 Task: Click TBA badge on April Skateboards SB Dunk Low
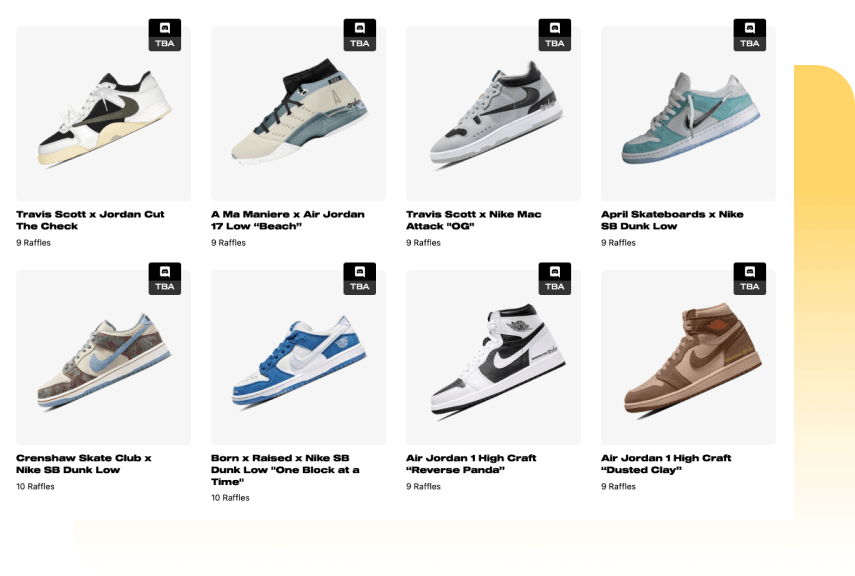click(749, 35)
